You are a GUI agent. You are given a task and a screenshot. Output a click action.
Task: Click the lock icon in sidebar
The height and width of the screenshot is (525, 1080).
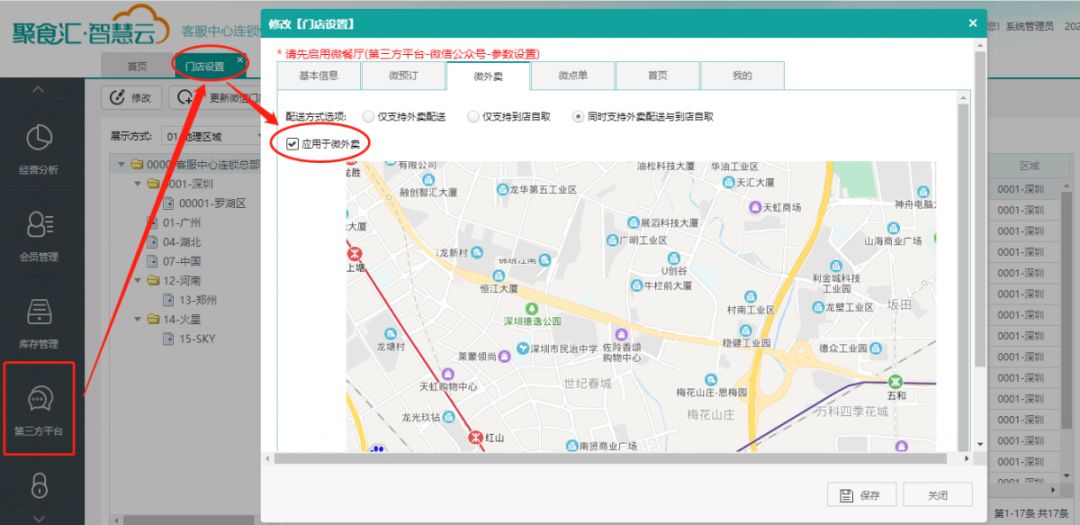click(39, 485)
